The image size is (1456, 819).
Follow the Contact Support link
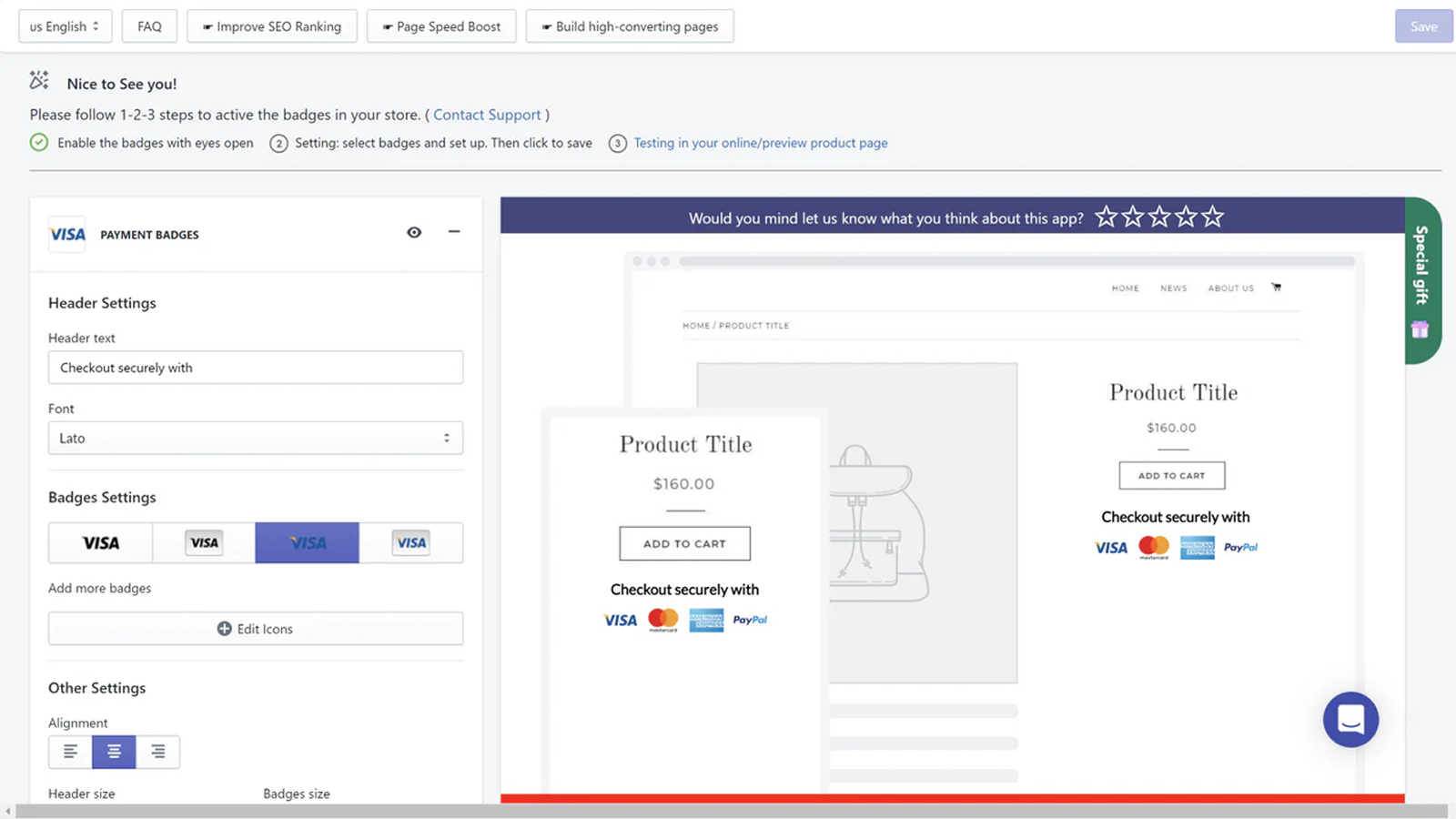point(487,115)
